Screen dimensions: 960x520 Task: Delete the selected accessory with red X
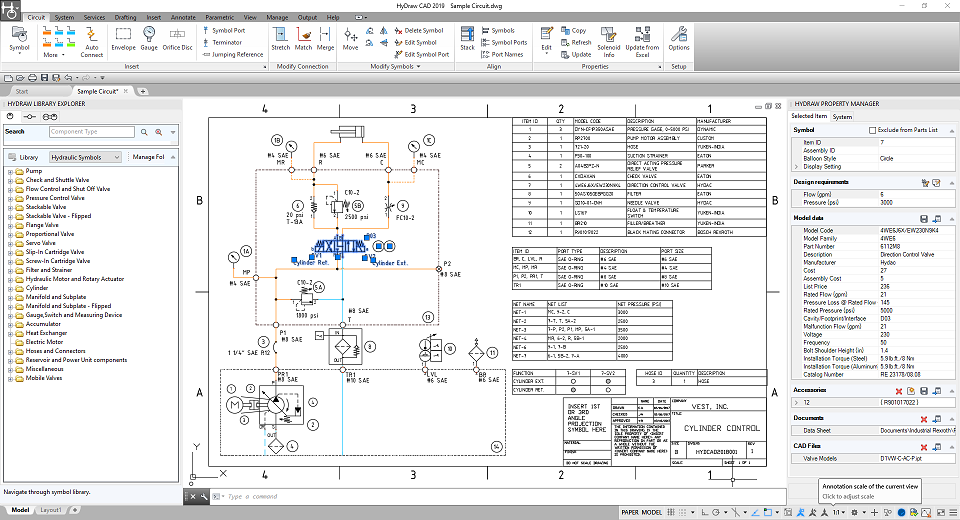point(898,391)
